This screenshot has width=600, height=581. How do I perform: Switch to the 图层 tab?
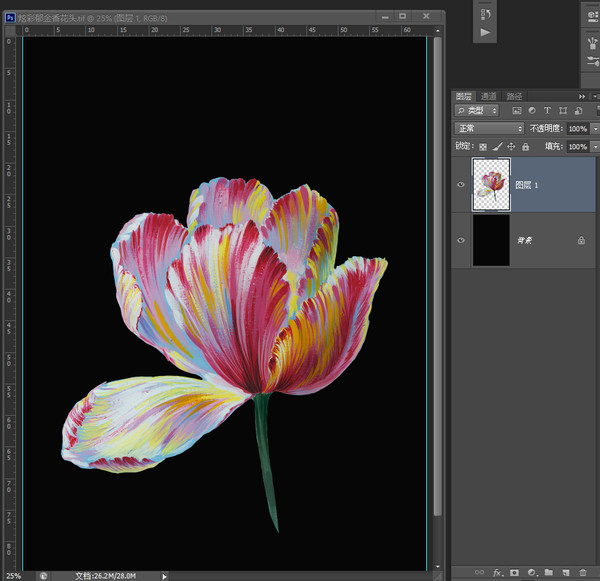(x=464, y=96)
